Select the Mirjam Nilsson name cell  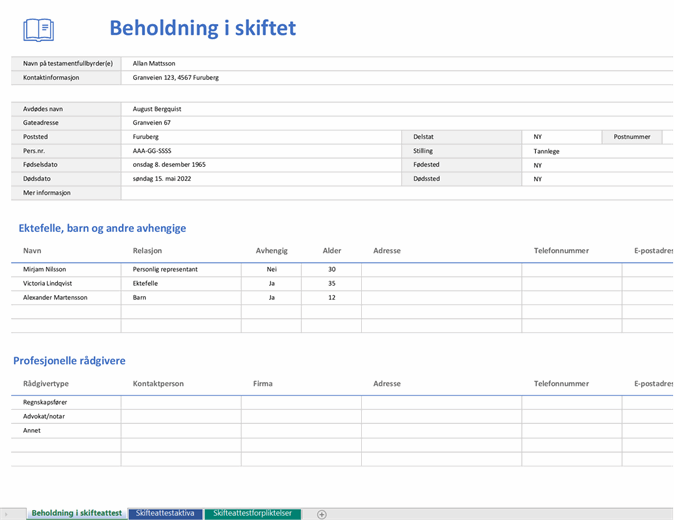[x=66, y=269]
